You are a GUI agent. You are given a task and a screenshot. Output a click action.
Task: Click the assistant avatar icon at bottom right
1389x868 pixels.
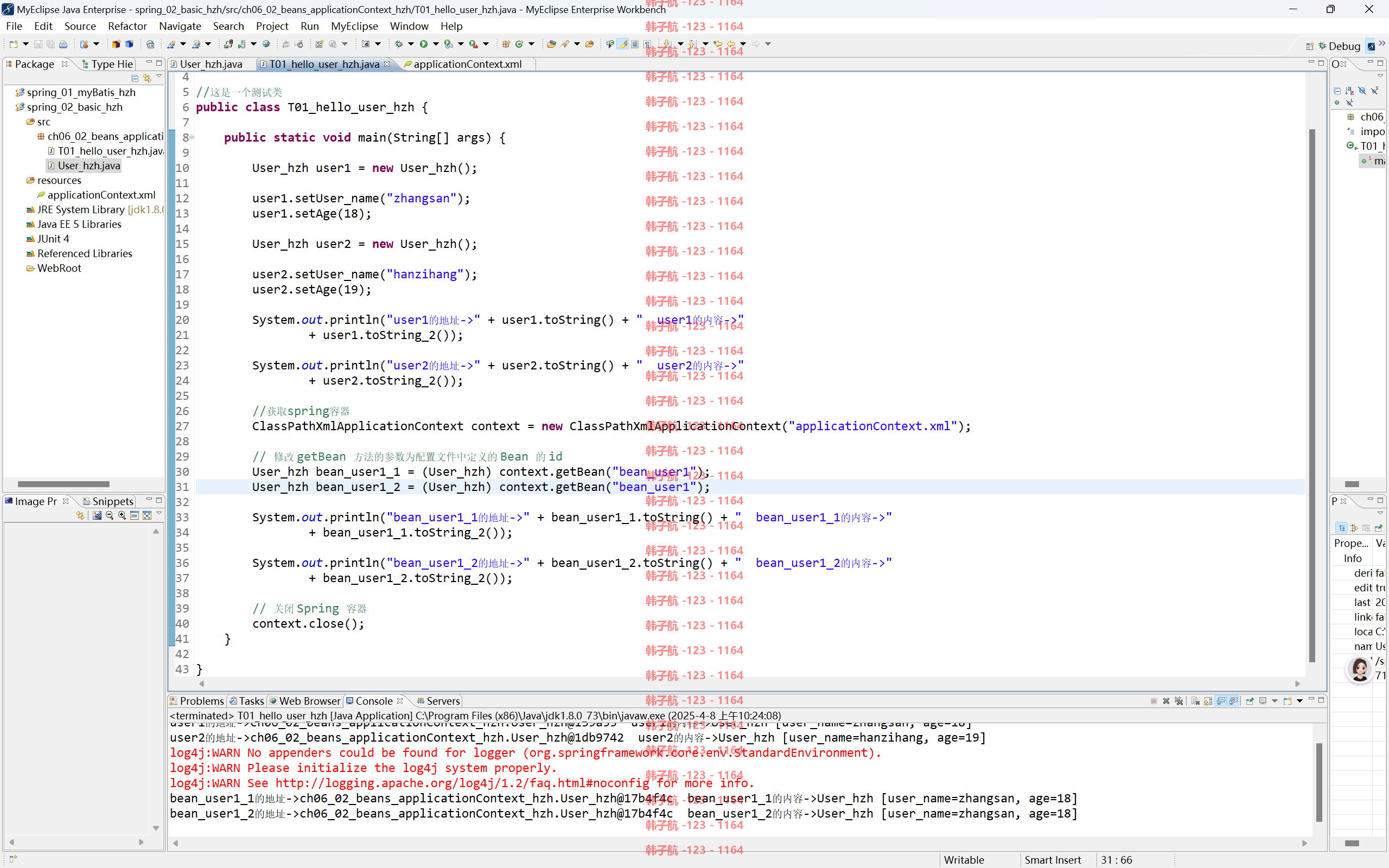1360,669
